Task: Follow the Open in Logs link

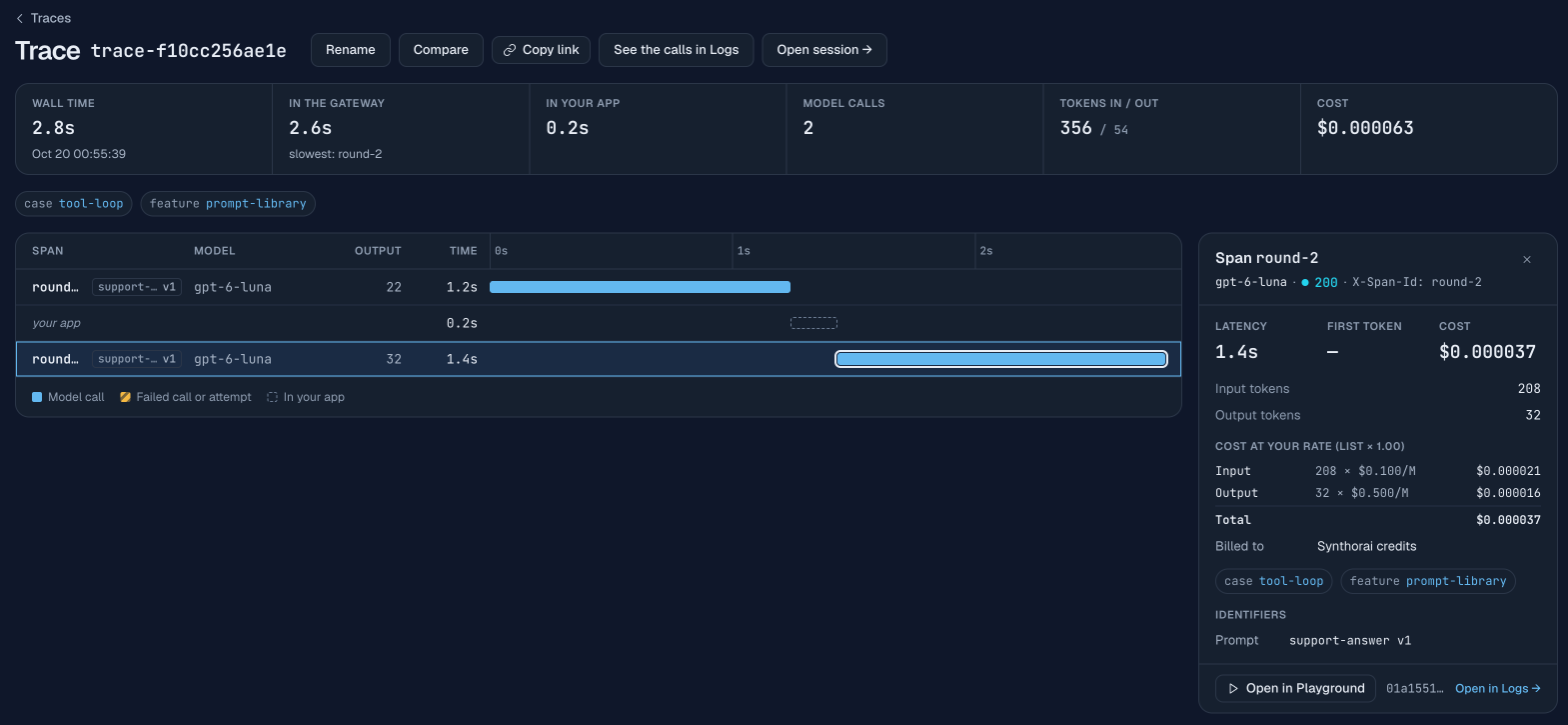Action: point(1498,688)
